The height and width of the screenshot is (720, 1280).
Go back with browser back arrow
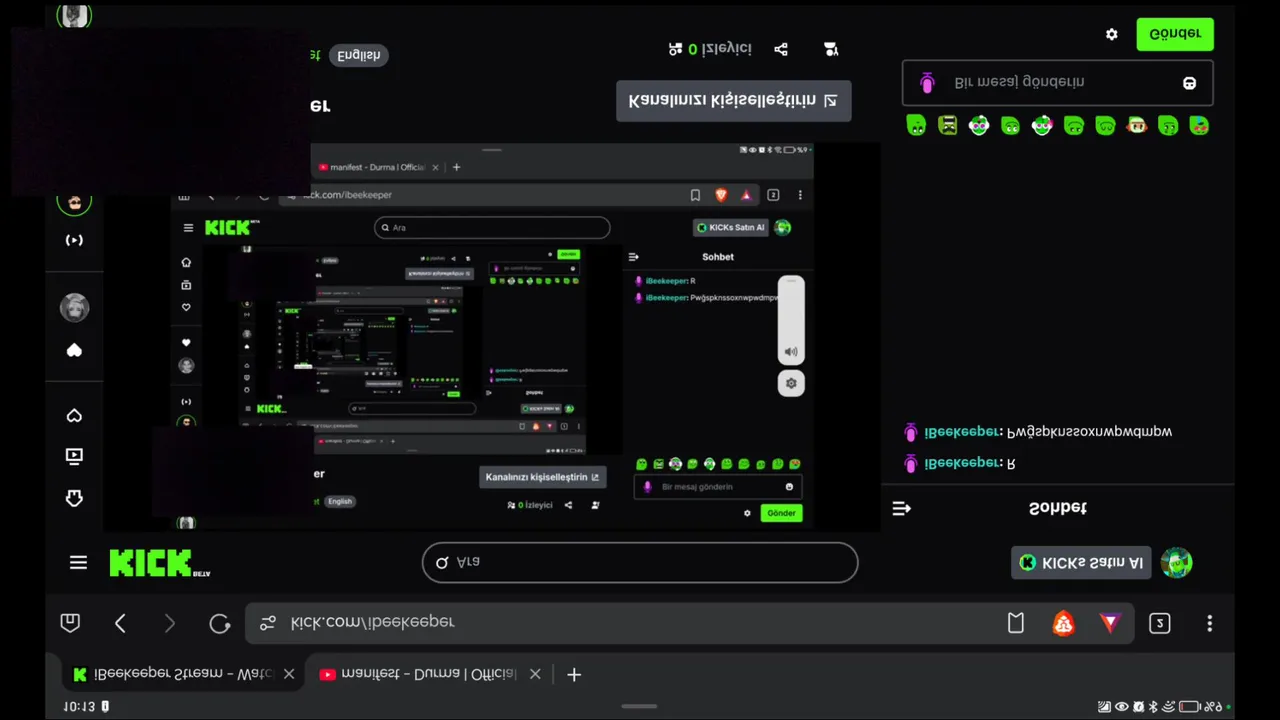pos(120,624)
